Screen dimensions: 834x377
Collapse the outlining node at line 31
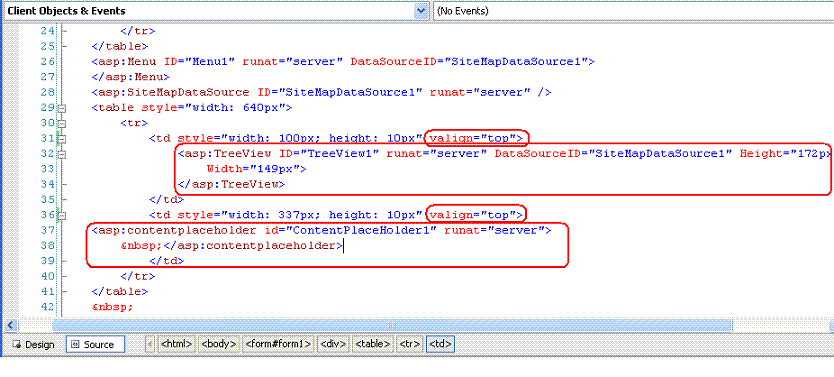62,139
